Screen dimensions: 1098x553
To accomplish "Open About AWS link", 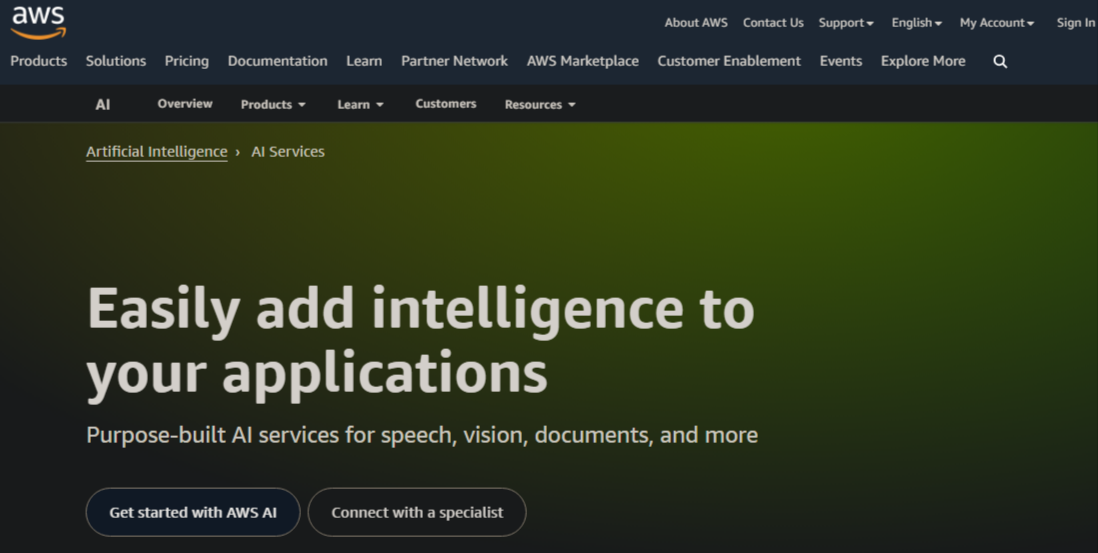I will [696, 22].
